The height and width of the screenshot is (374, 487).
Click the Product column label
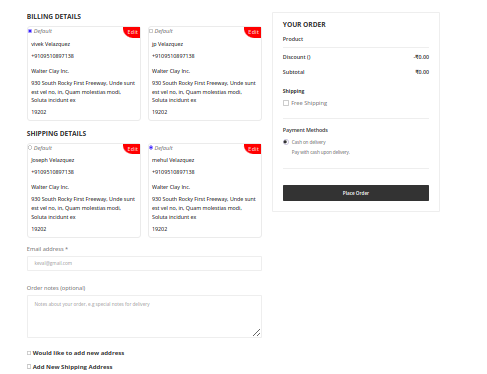coord(293,39)
